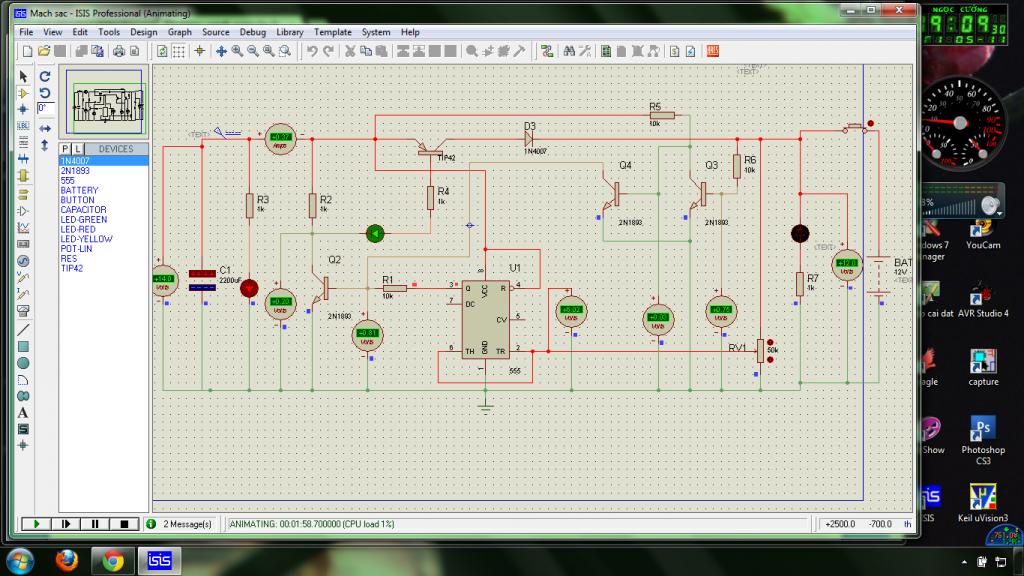Click the Print design icon
1024x576 pixels.
coord(119,51)
